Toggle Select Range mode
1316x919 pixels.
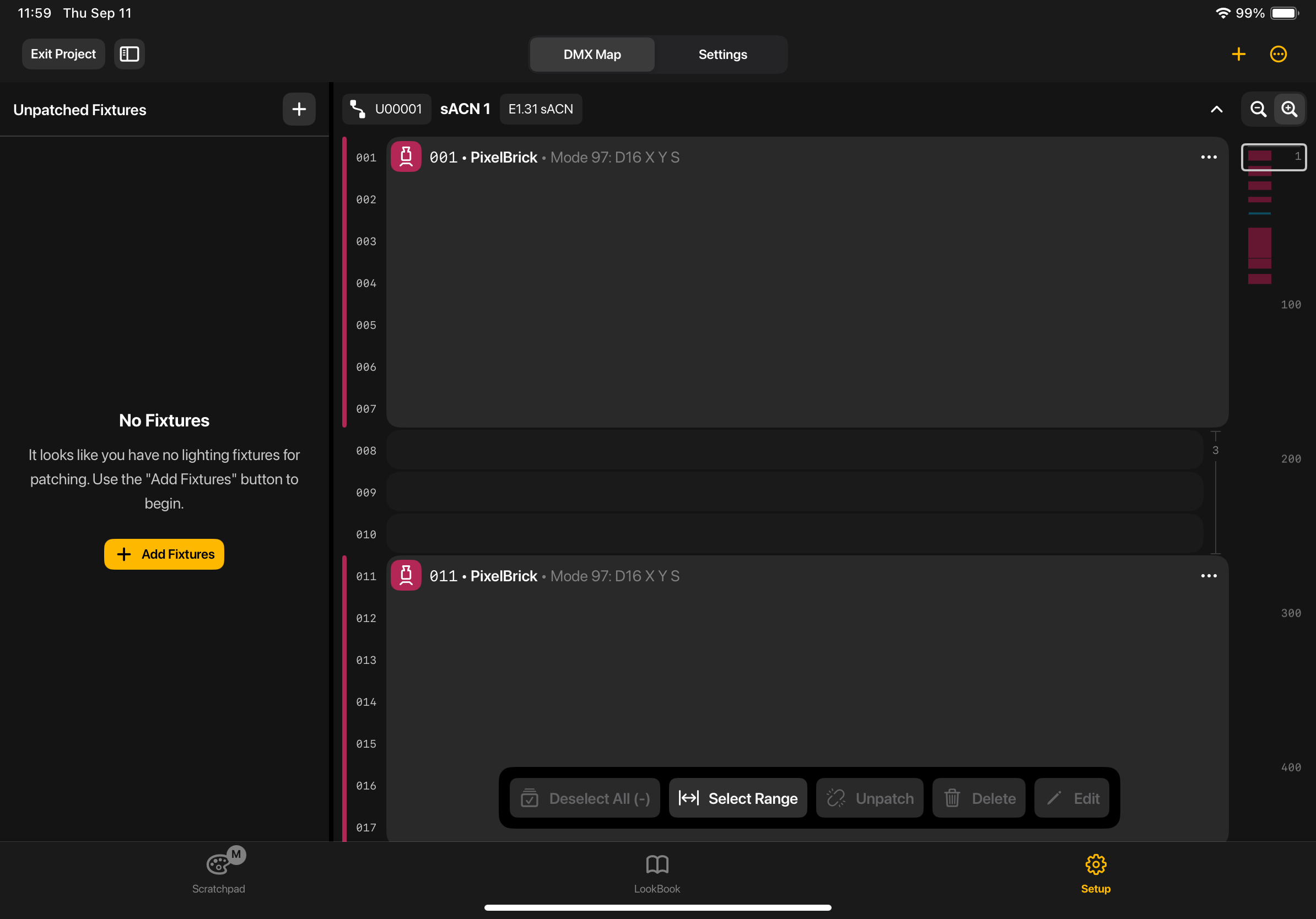click(x=738, y=798)
